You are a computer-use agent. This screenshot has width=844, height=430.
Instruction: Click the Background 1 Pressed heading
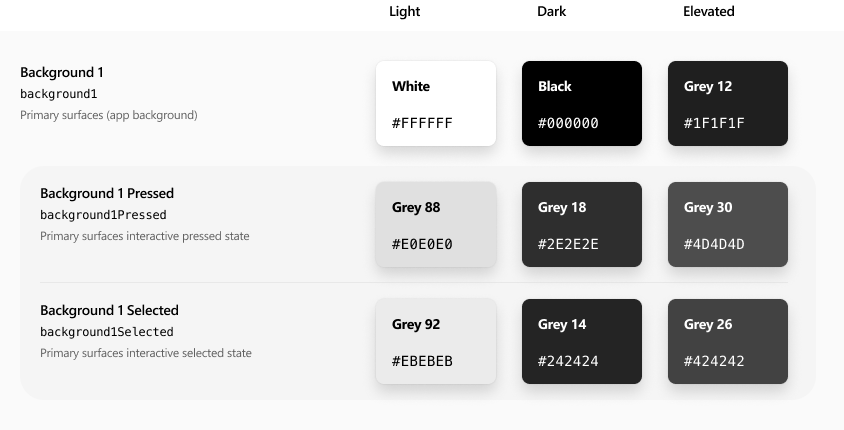(x=107, y=193)
